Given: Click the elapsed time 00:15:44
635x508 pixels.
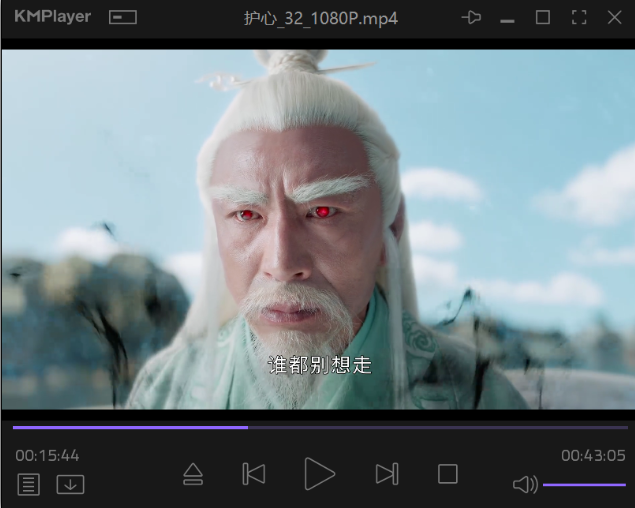Looking at the screenshot, I should pyautogui.click(x=47, y=455).
